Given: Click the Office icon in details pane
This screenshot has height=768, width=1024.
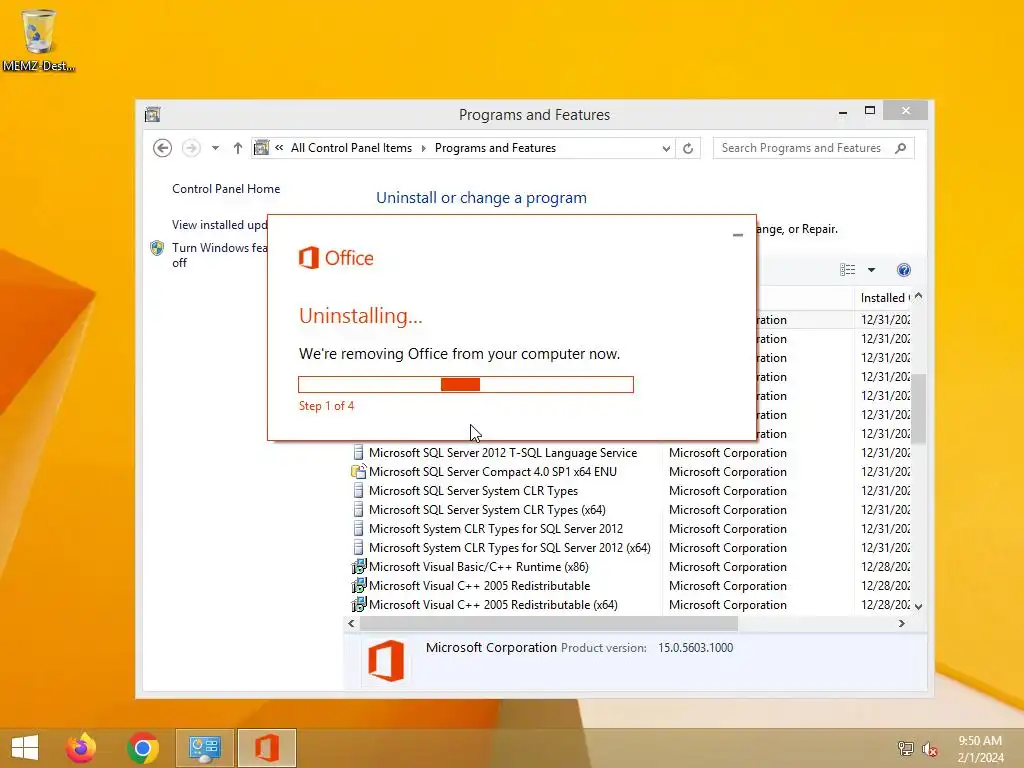Looking at the screenshot, I should tap(385, 661).
